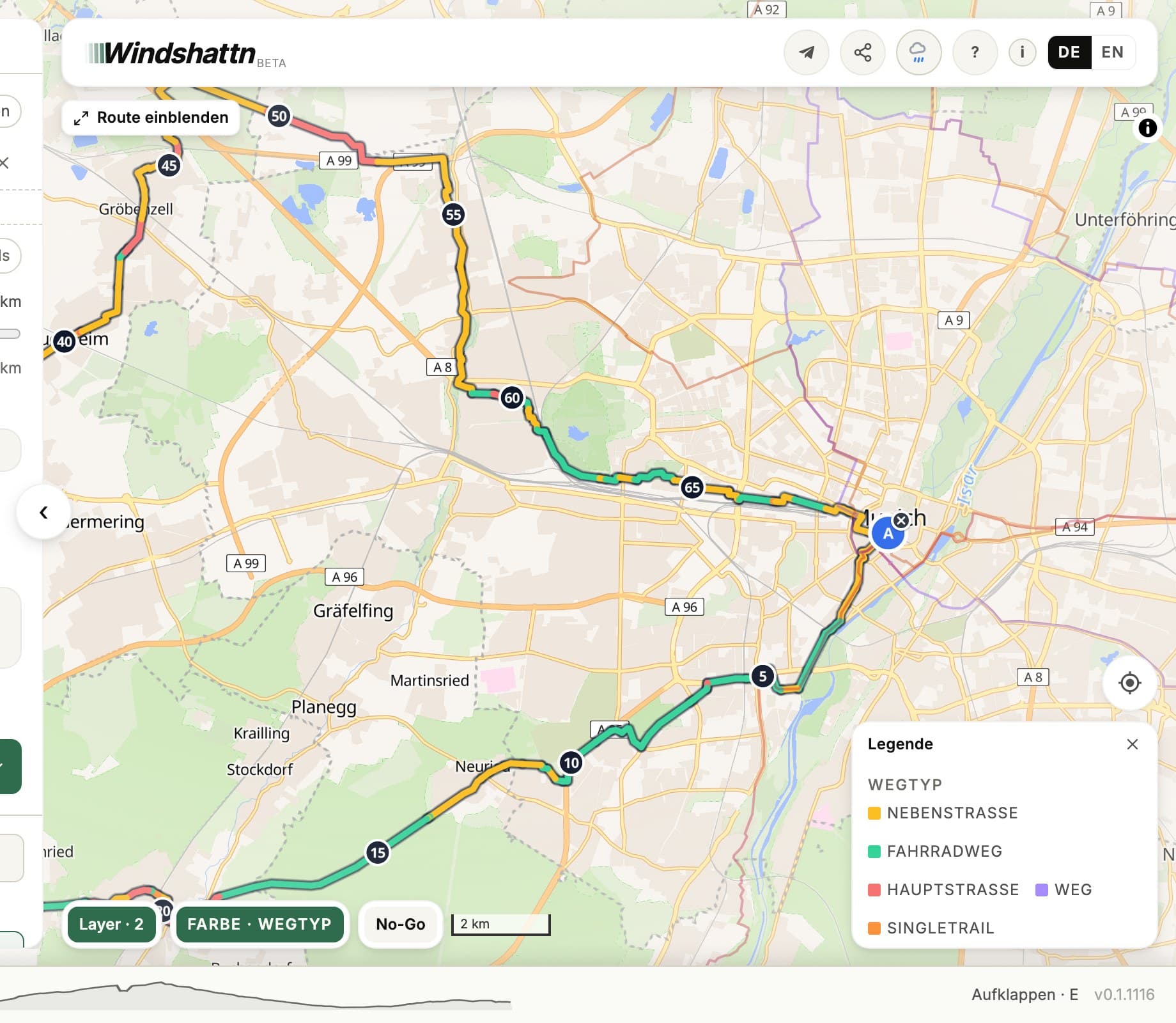Click the Legende heading
The height and width of the screenshot is (1023, 1176).
pyautogui.click(x=900, y=744)
